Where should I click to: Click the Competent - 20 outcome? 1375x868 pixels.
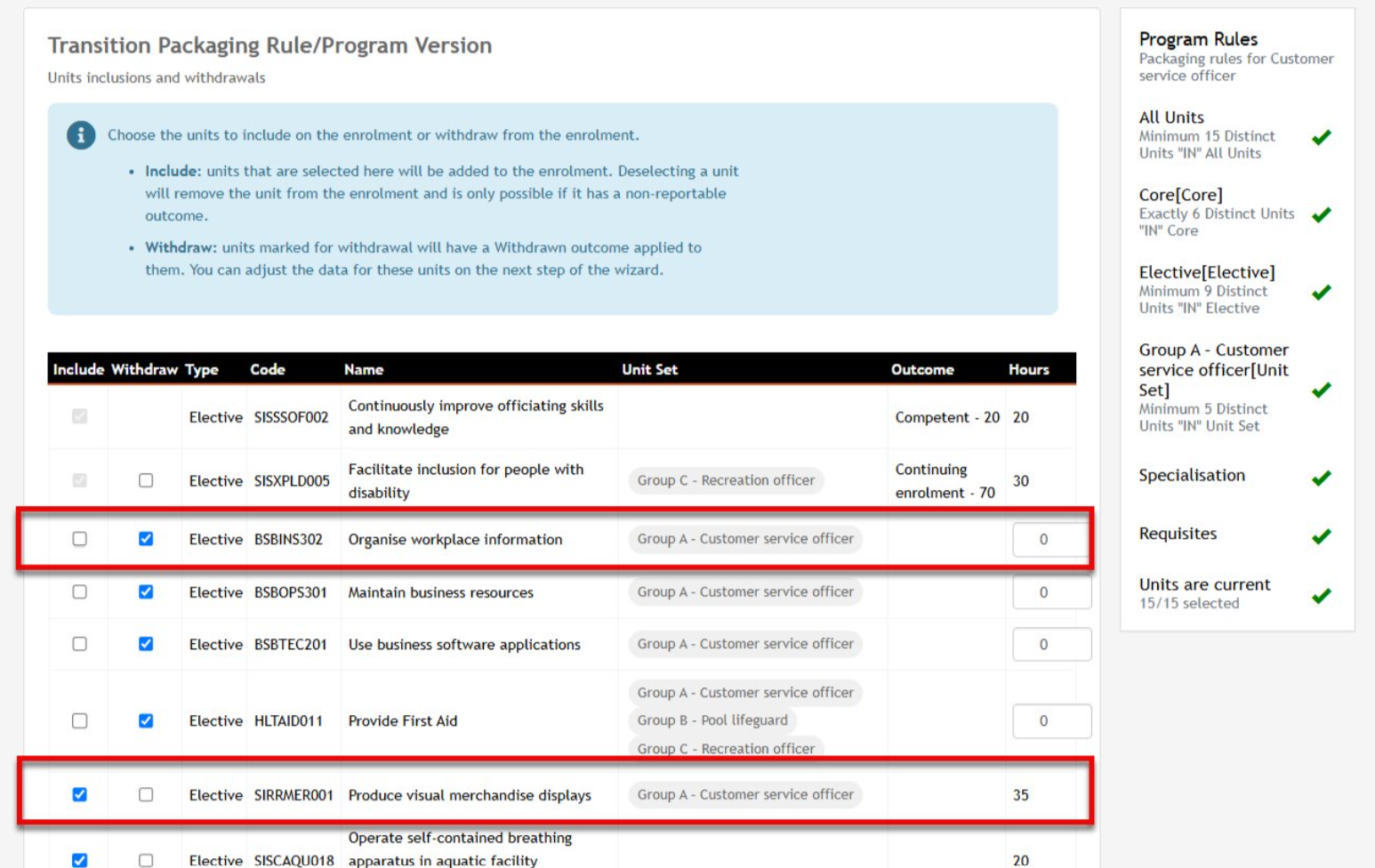pyautogui.click(x=947, y=418)
